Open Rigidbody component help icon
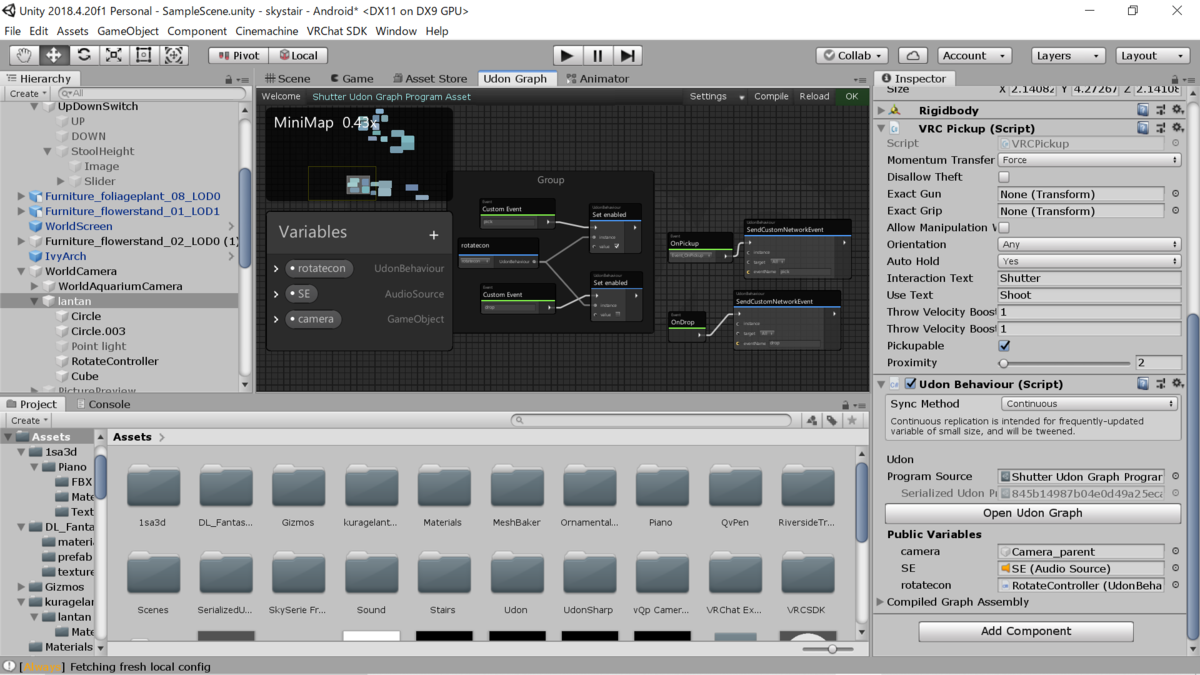Image resolution: width=1200 pixels, height=675 pixels. [x=1142, y=110]
